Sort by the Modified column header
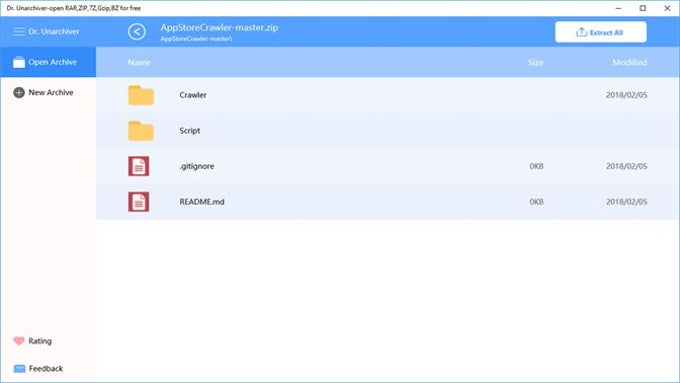Viewport: 680px width, 383px height. (630, 62)
